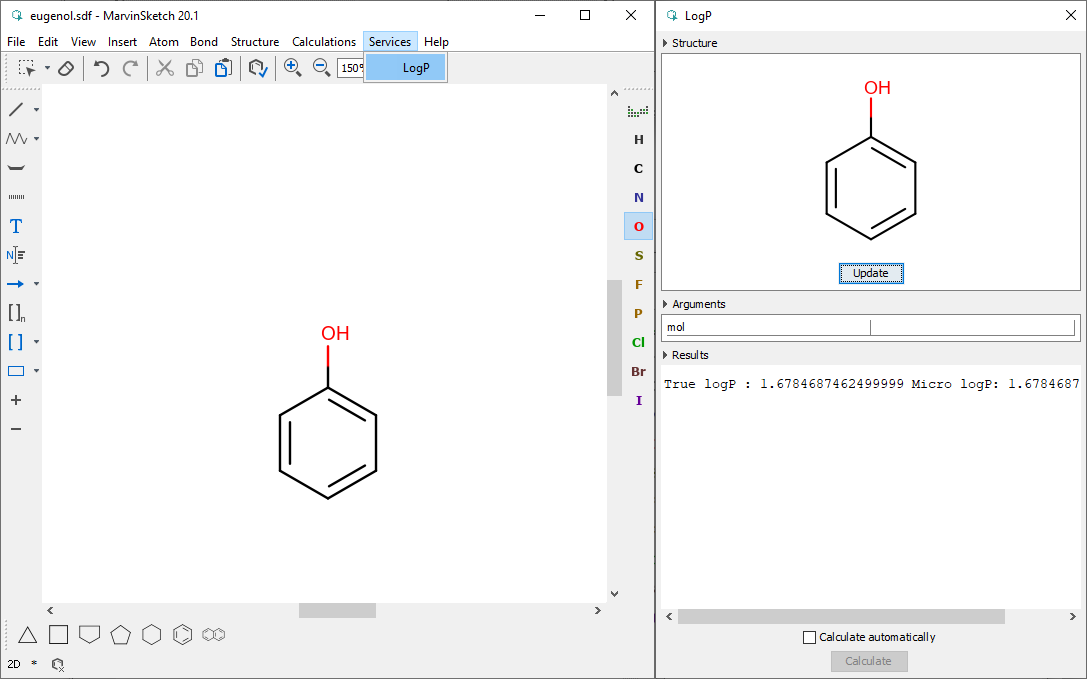The width and height of the screenshot is (1087, 679).
Task: Open the periodic table icon
Action: coord(637,111)
